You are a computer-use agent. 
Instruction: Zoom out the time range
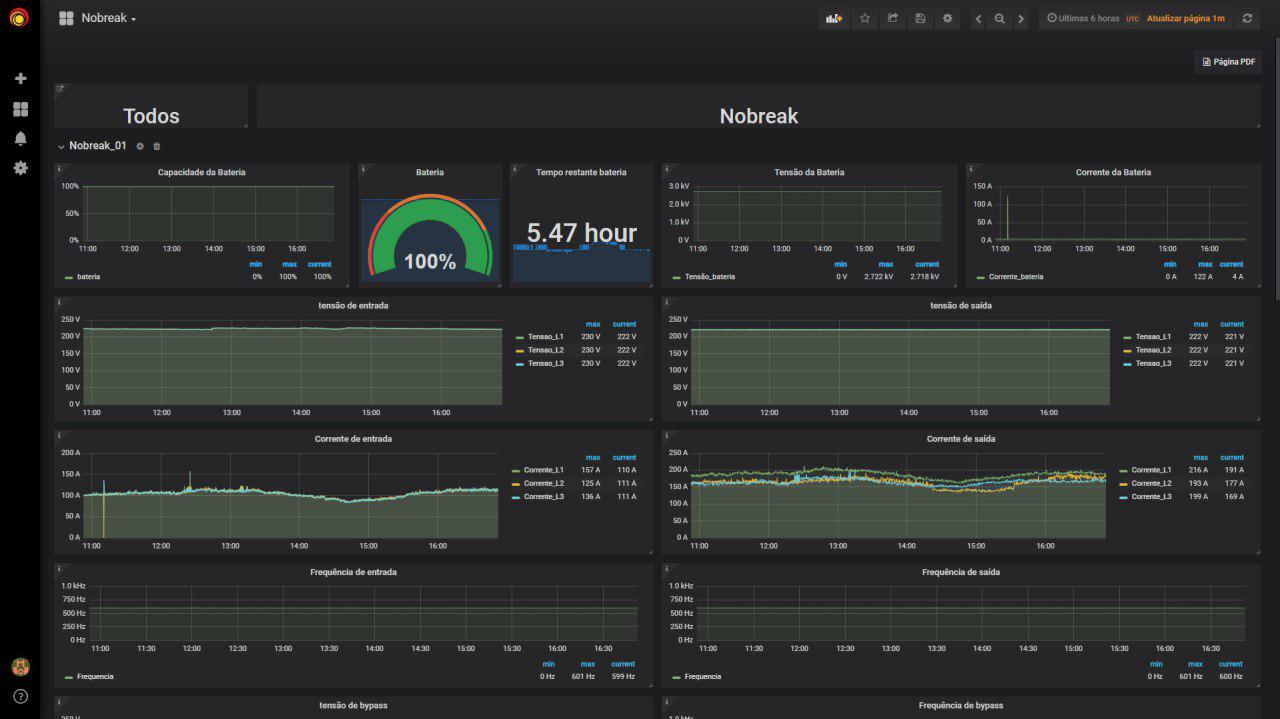point(999,18)
